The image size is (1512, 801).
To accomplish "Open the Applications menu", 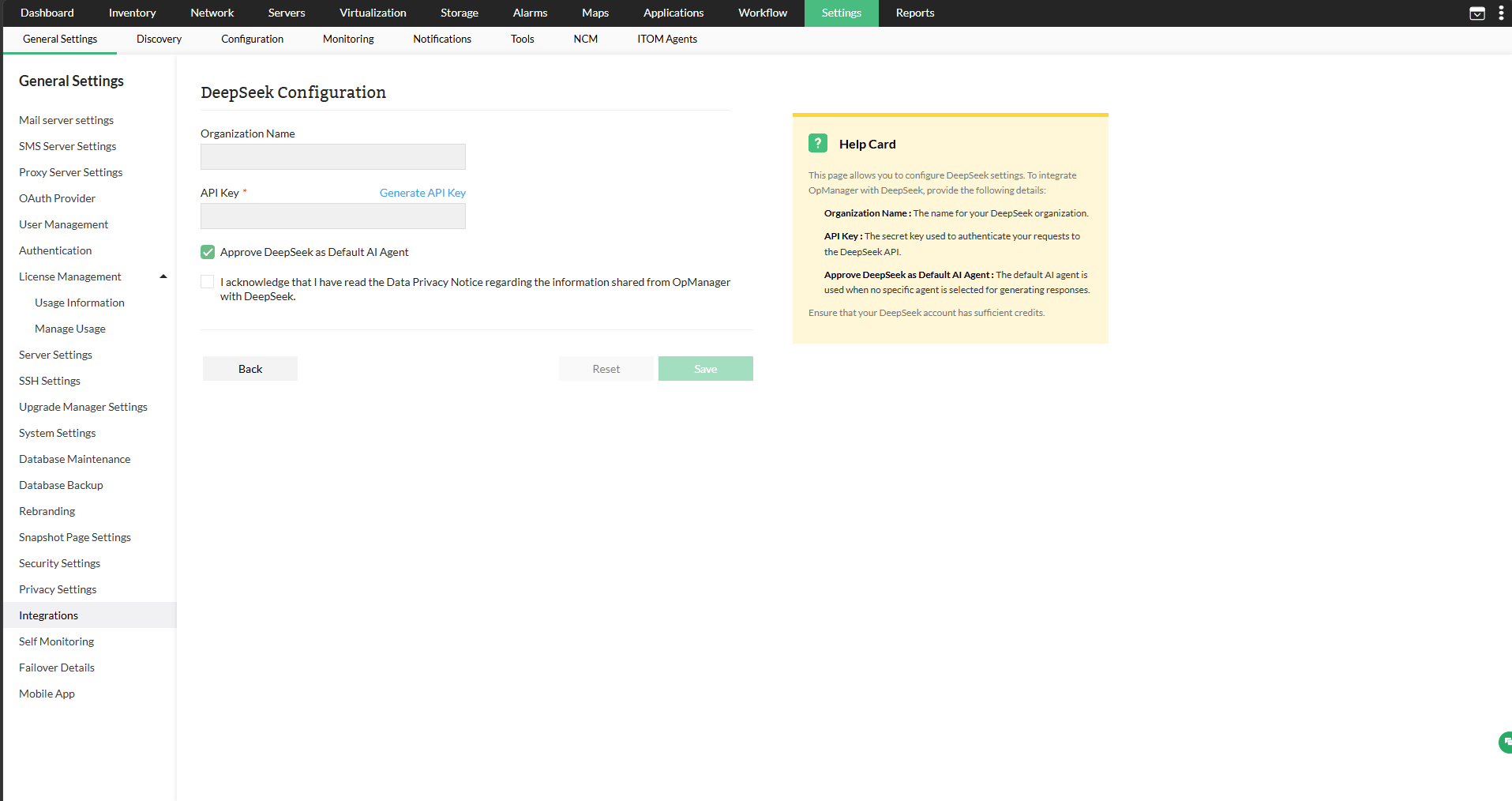I will pos(673,13).
